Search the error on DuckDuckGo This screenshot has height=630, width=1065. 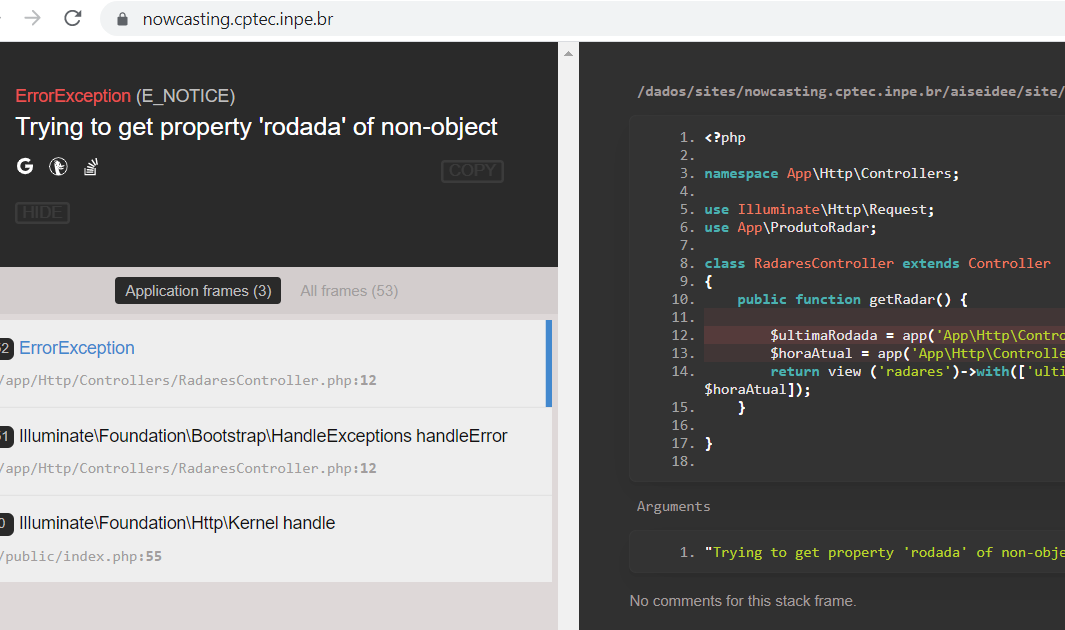coord(58,166)
